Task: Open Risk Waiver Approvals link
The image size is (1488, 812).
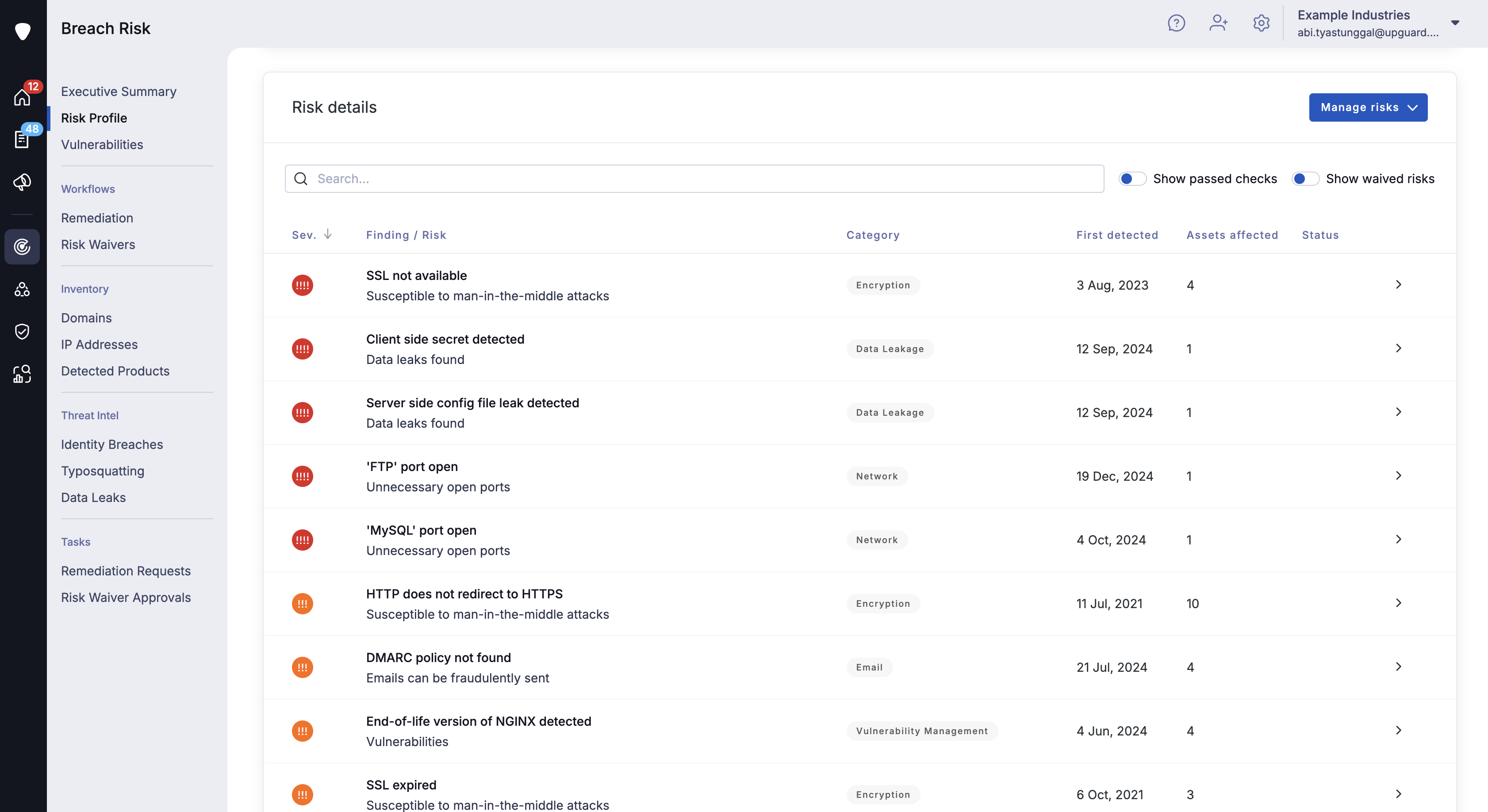Action: 126,597
